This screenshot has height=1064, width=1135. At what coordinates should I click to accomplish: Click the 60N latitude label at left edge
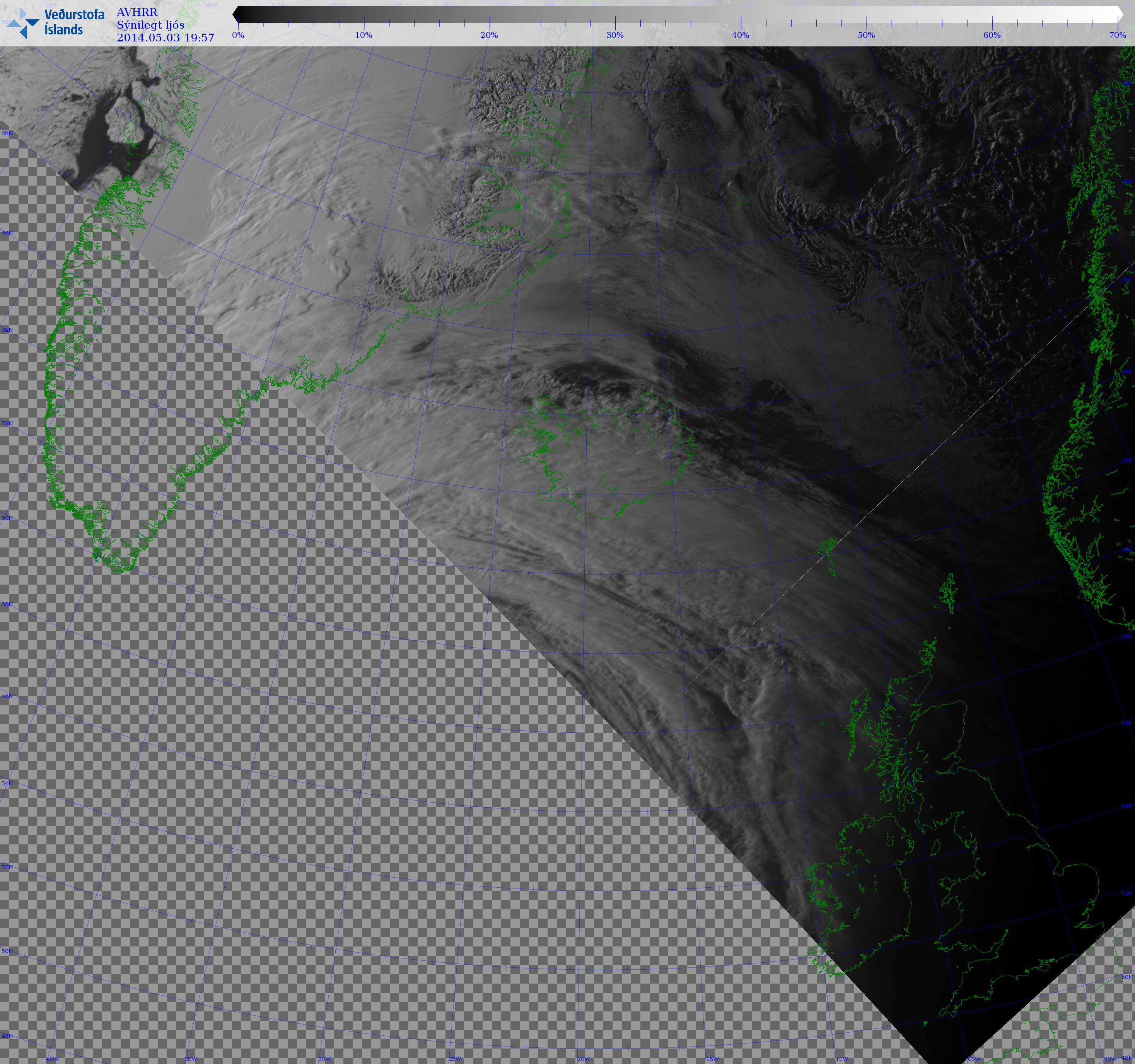point(7,518)
